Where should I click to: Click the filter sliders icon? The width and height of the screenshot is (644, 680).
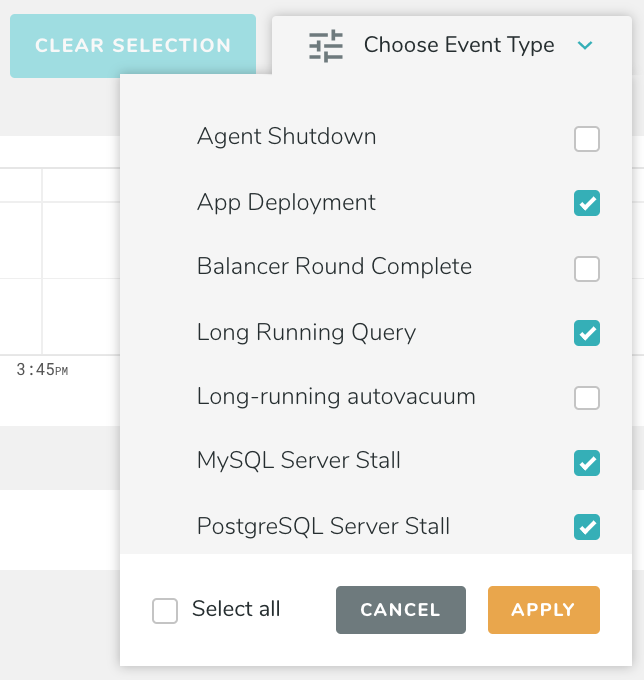click(326, 46)
